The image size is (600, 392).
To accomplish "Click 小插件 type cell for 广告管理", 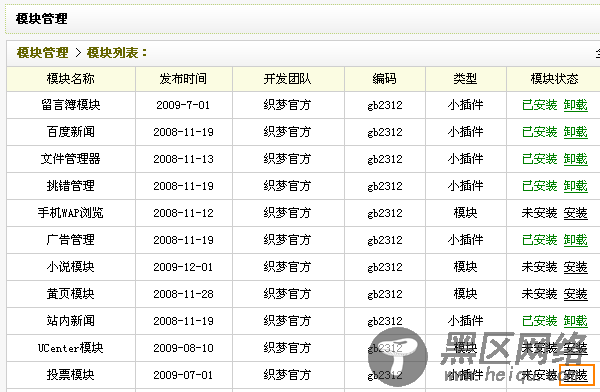I will click(x=466, y=240).
